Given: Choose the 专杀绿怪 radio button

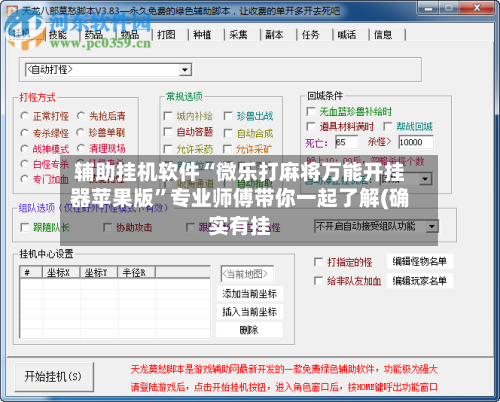Looking at the screenshot, I should coord(25,133).
